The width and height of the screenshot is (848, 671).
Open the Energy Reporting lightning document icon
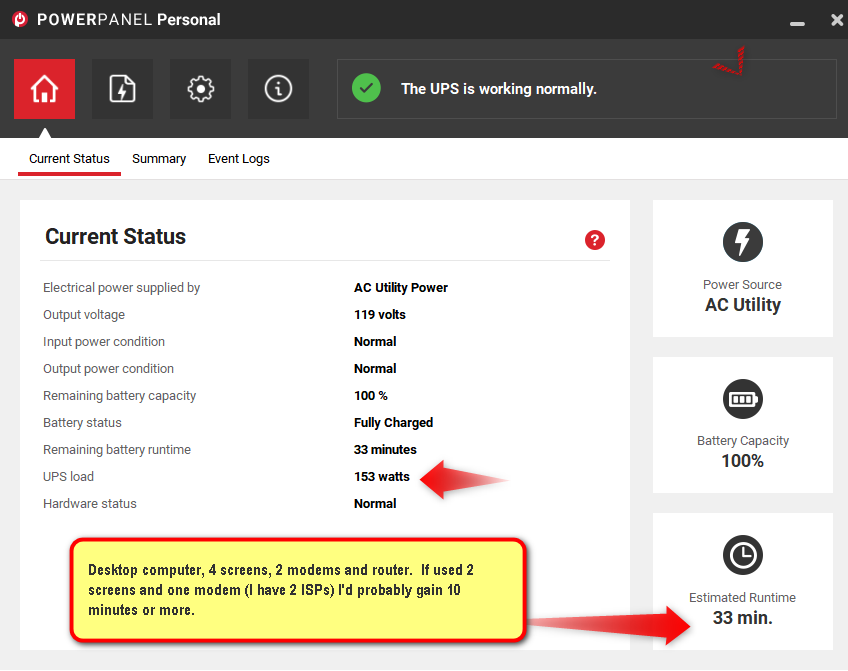pyautogui.click(x=122, y=89)
